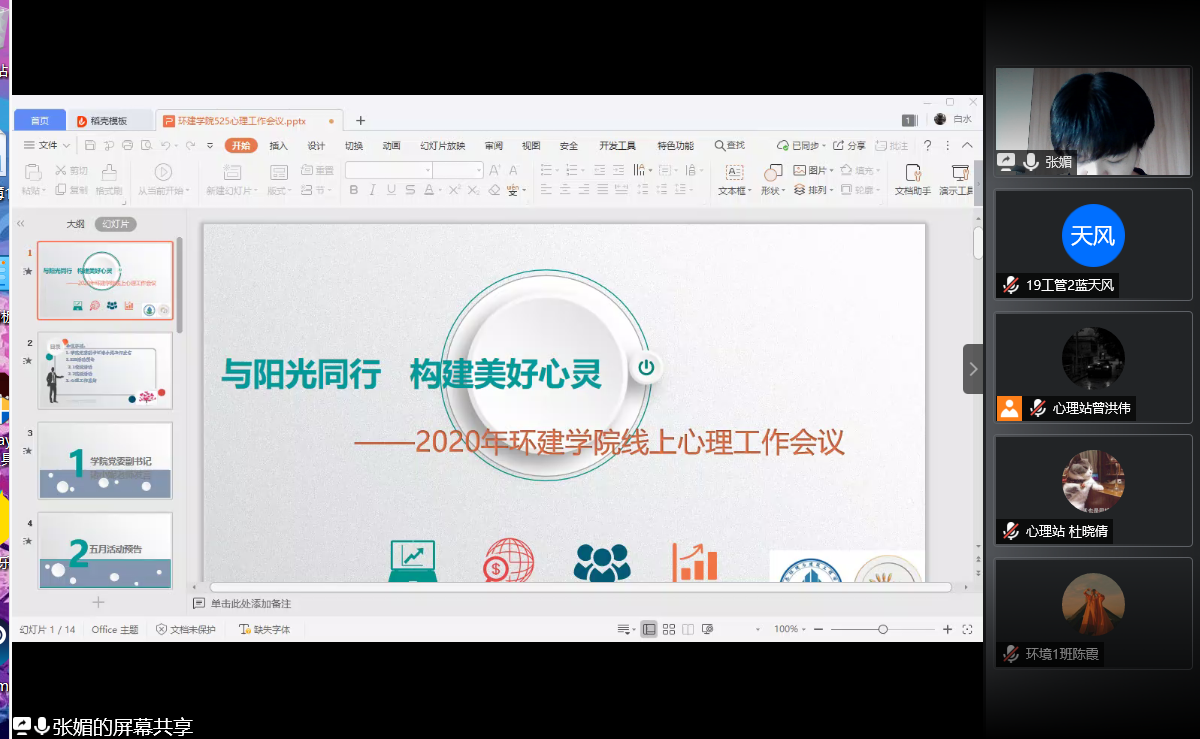The width and height of the screenshot is (1200, 739).
Task: Open the Insert (插入) ribbon tab
Action: click(x=278, y=146)
